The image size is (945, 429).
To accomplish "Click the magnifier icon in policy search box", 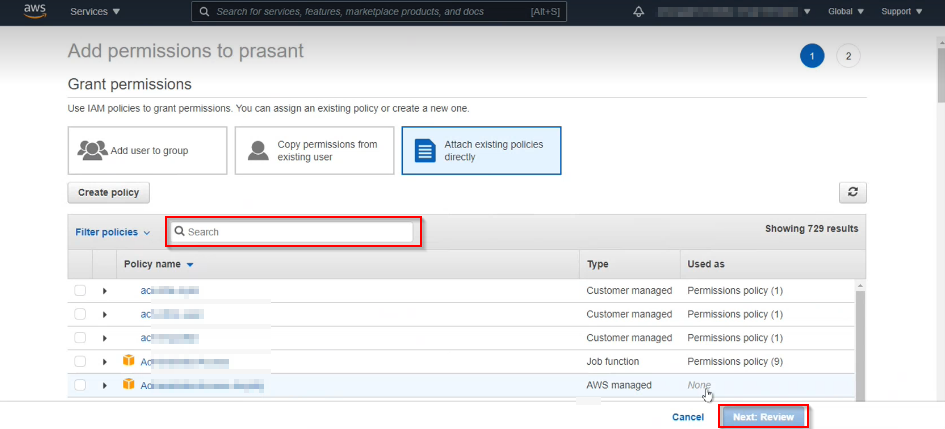I will click(180, 231).
